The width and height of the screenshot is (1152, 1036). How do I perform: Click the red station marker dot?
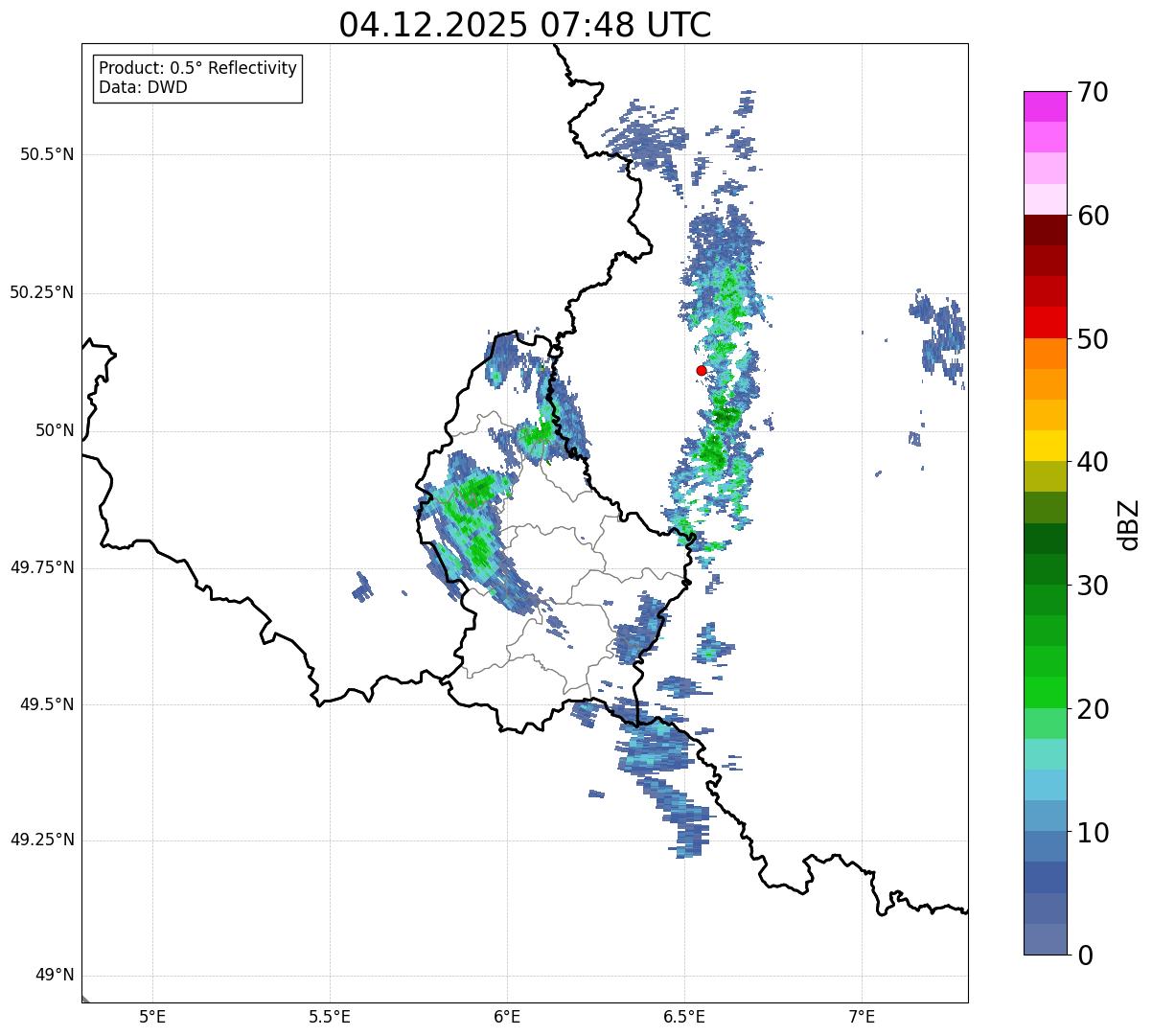702,370
